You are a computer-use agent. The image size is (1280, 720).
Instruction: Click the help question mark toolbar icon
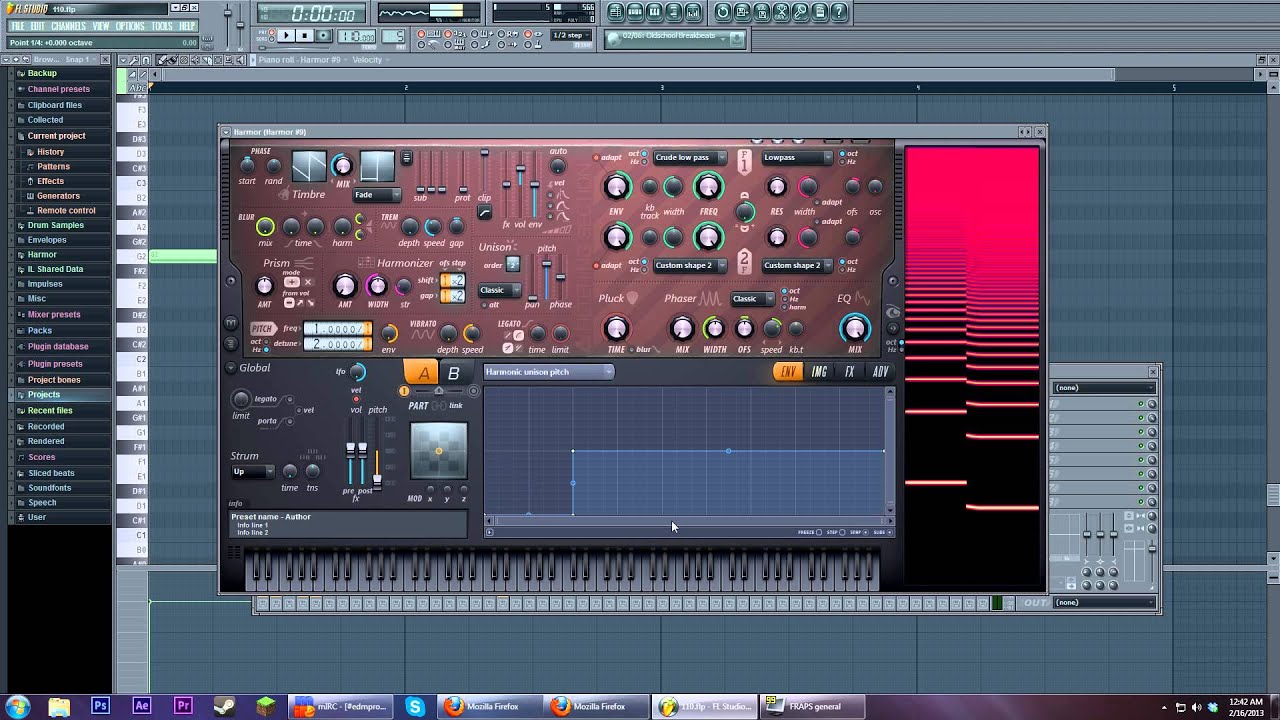[x=839, y=13]
